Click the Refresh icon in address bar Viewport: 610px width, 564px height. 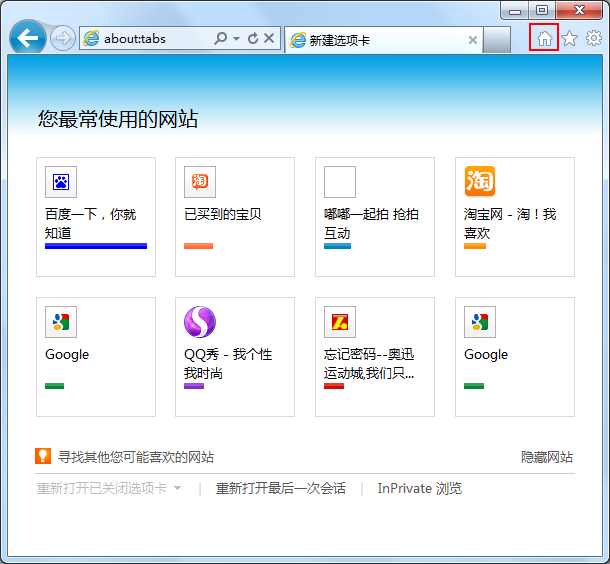tap(253, 38)
